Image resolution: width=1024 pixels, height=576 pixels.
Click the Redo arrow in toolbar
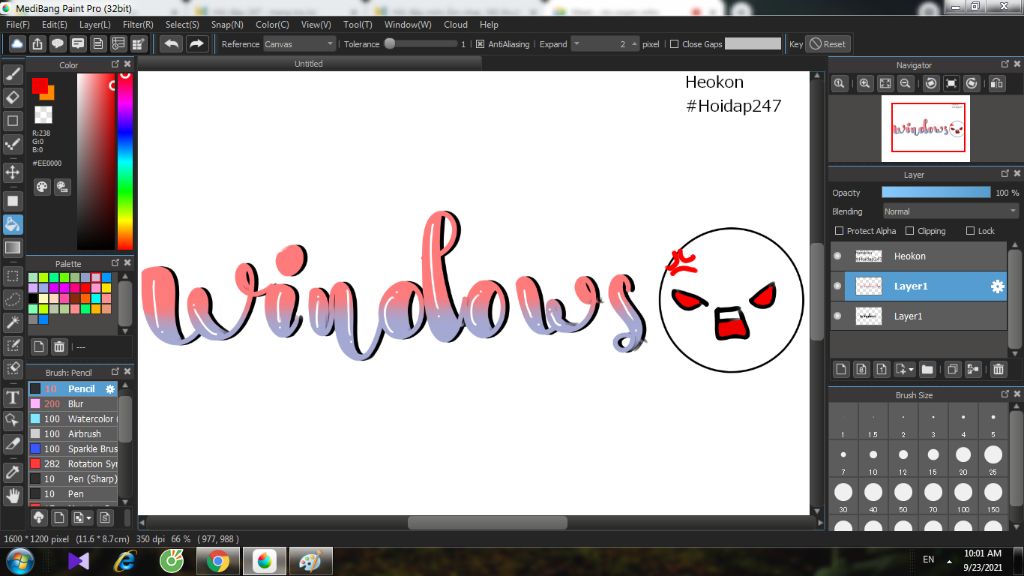196,44
